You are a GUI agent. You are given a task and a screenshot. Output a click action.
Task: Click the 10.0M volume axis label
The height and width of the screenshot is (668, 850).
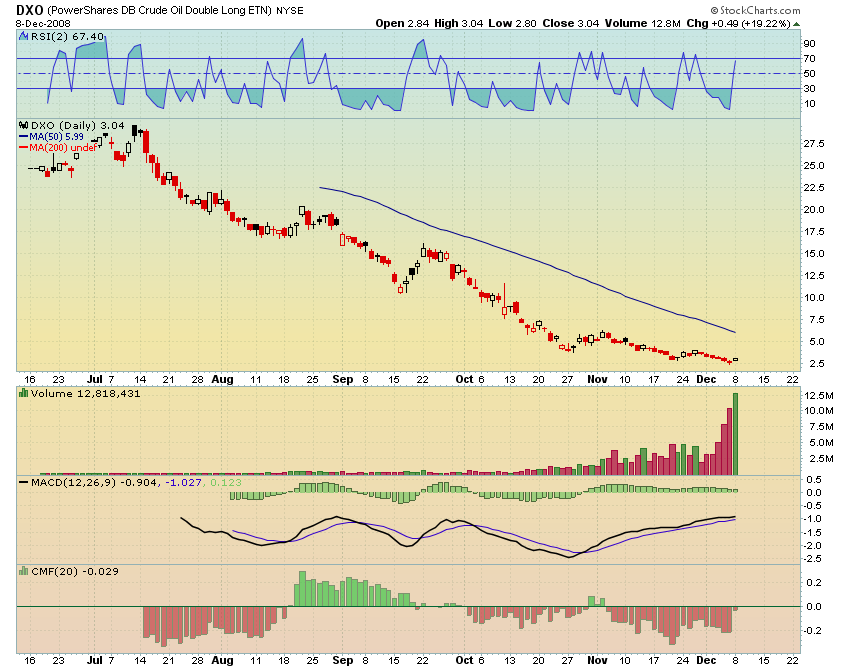tap(819, 410)
